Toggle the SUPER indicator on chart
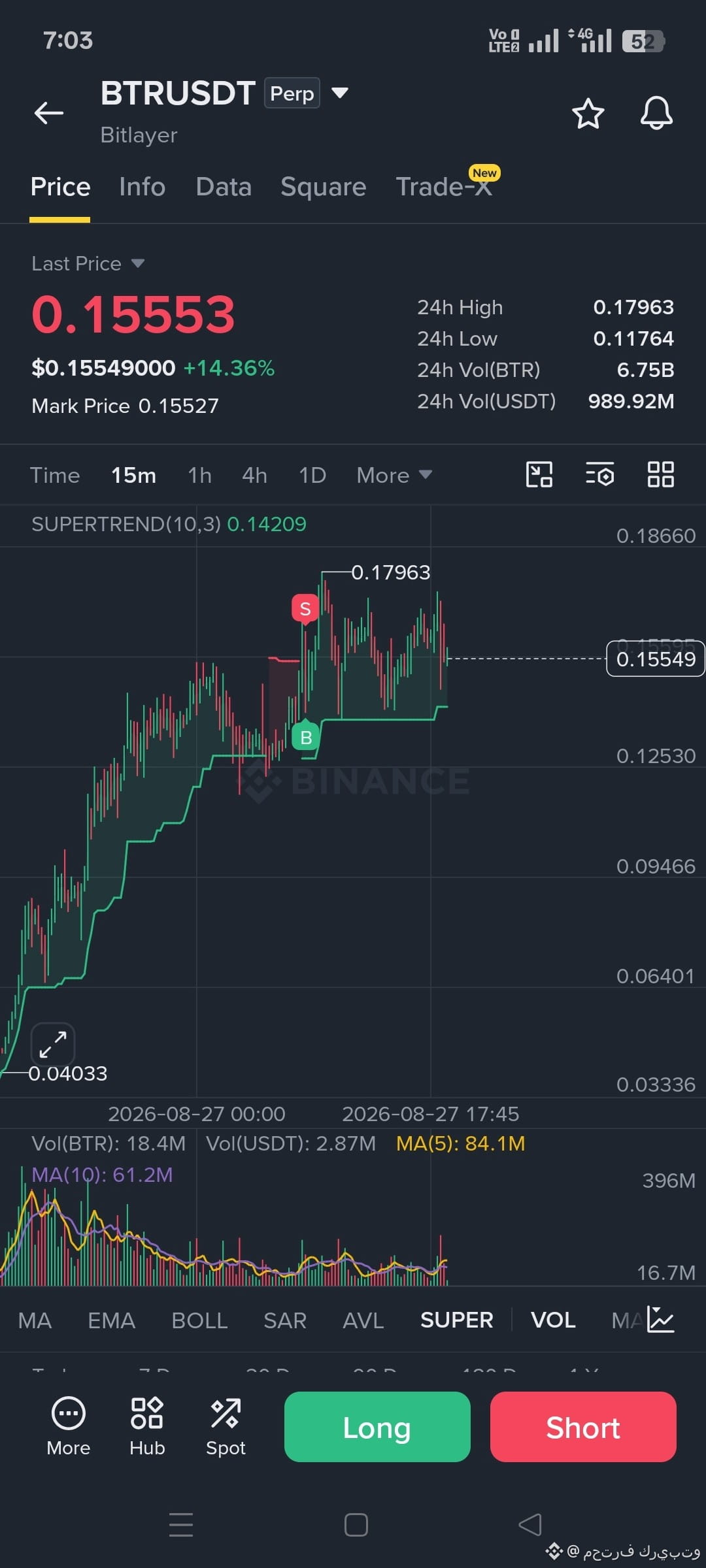The image size is (706, 1568). coord(456,1320)
